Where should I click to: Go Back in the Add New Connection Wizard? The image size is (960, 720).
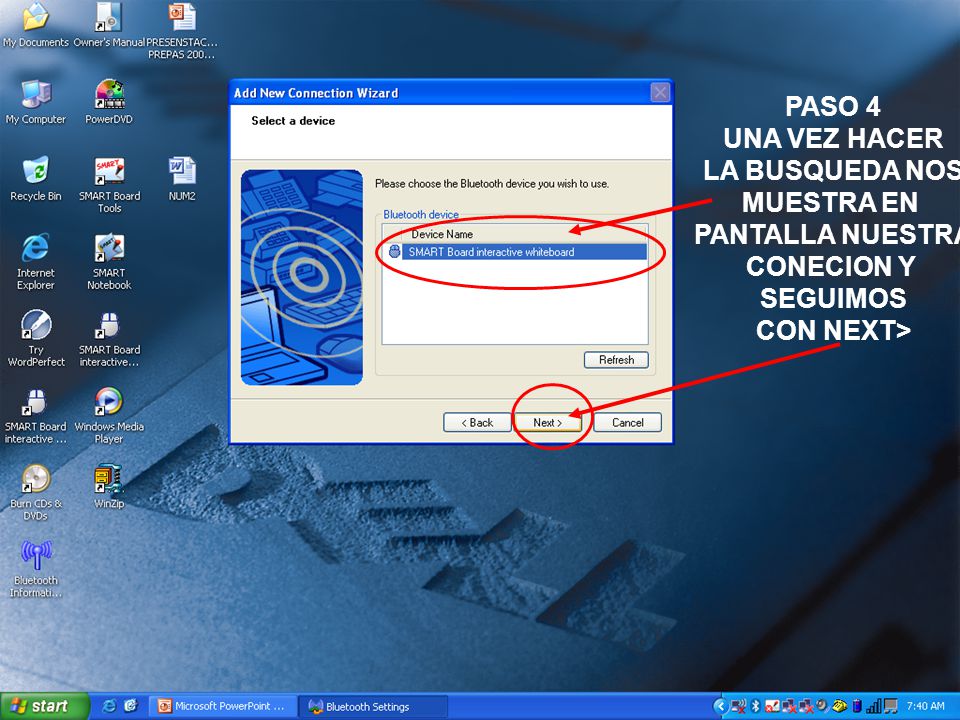click(x=477, y=422)
